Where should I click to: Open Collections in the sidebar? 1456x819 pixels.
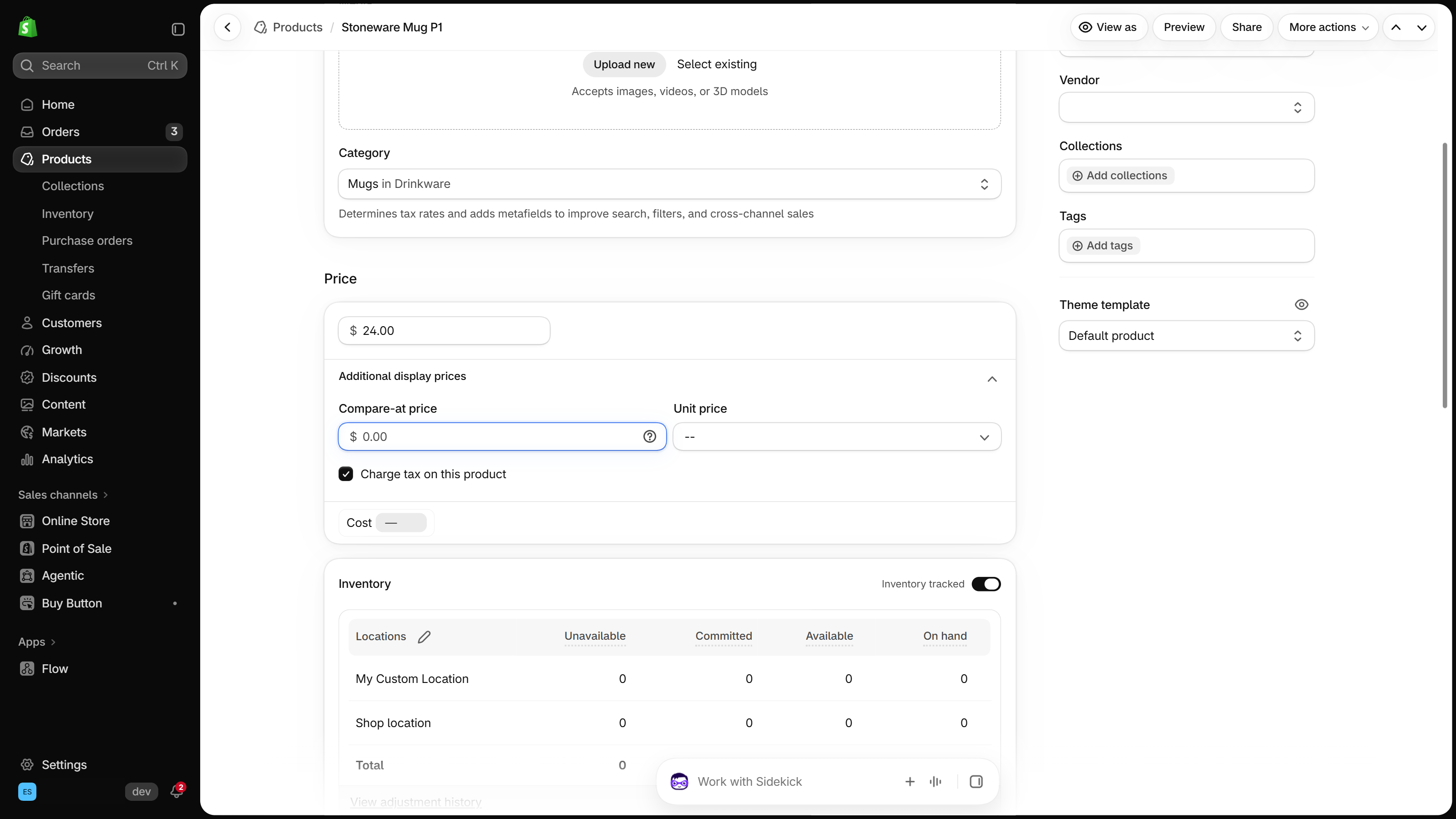tap(73, 186)
